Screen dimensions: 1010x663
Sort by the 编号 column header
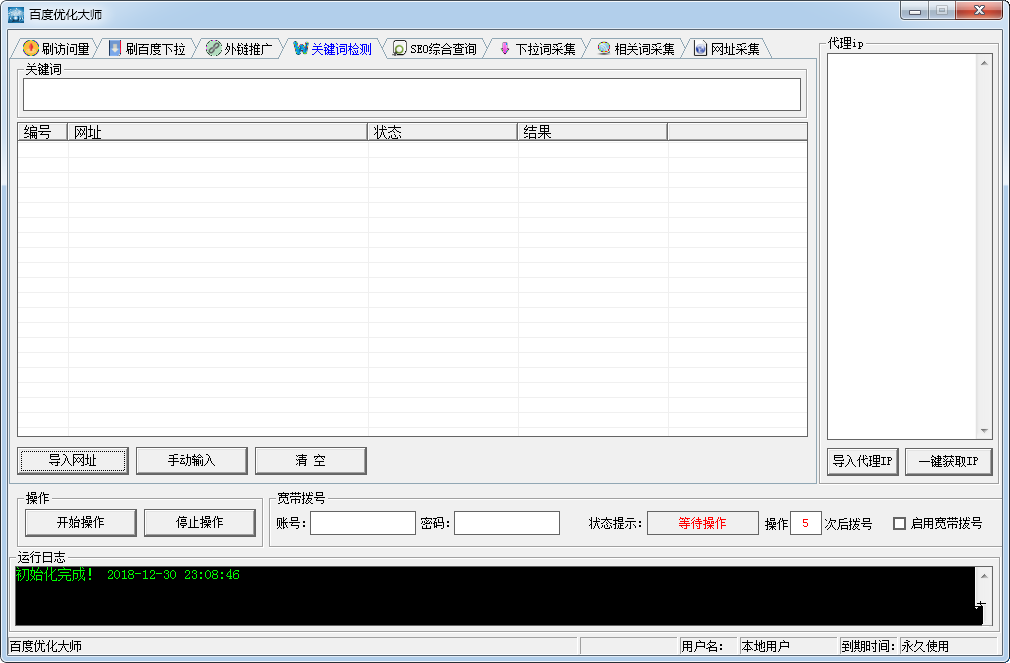(43, 132)
